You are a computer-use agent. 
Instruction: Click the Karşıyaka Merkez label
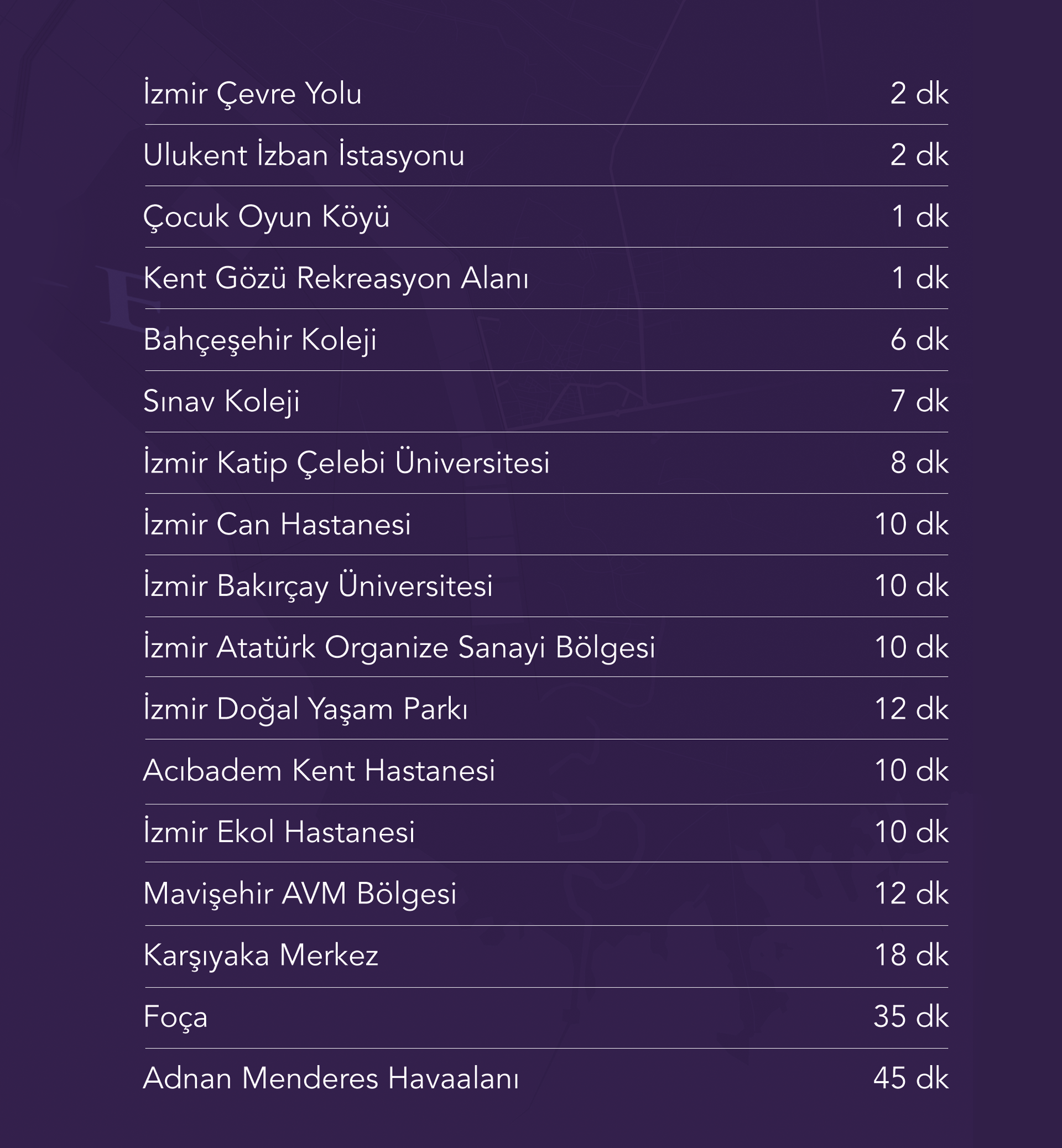click(x=261, y=955)
